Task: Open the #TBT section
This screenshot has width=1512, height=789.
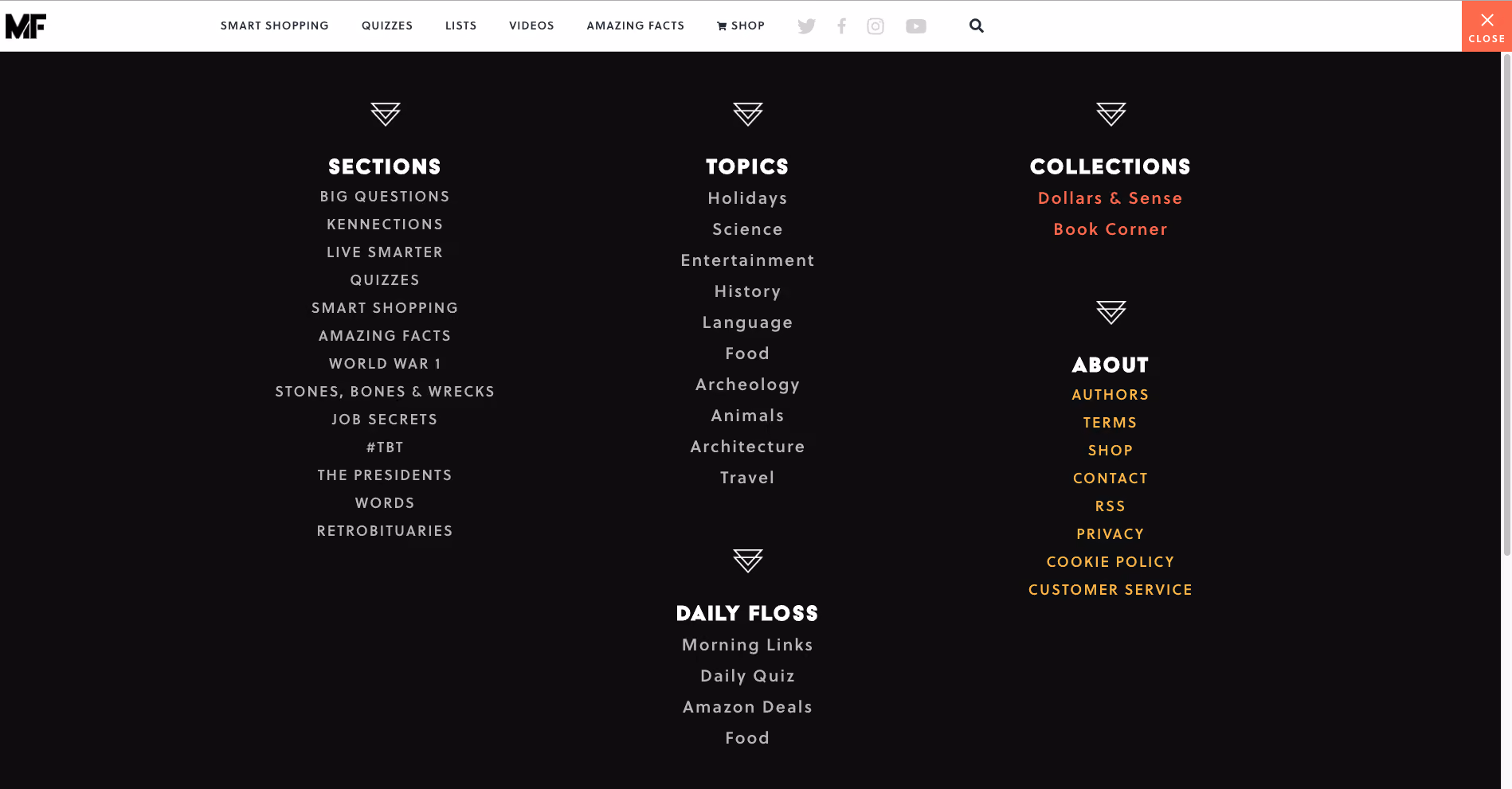Action: coord(385,447)
